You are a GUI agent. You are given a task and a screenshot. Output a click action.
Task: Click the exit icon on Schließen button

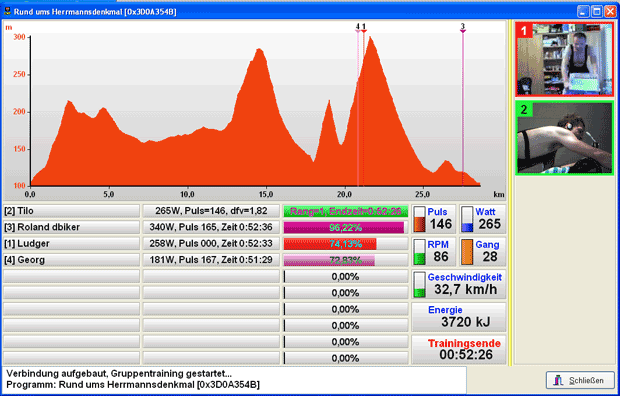click(558, 380)
